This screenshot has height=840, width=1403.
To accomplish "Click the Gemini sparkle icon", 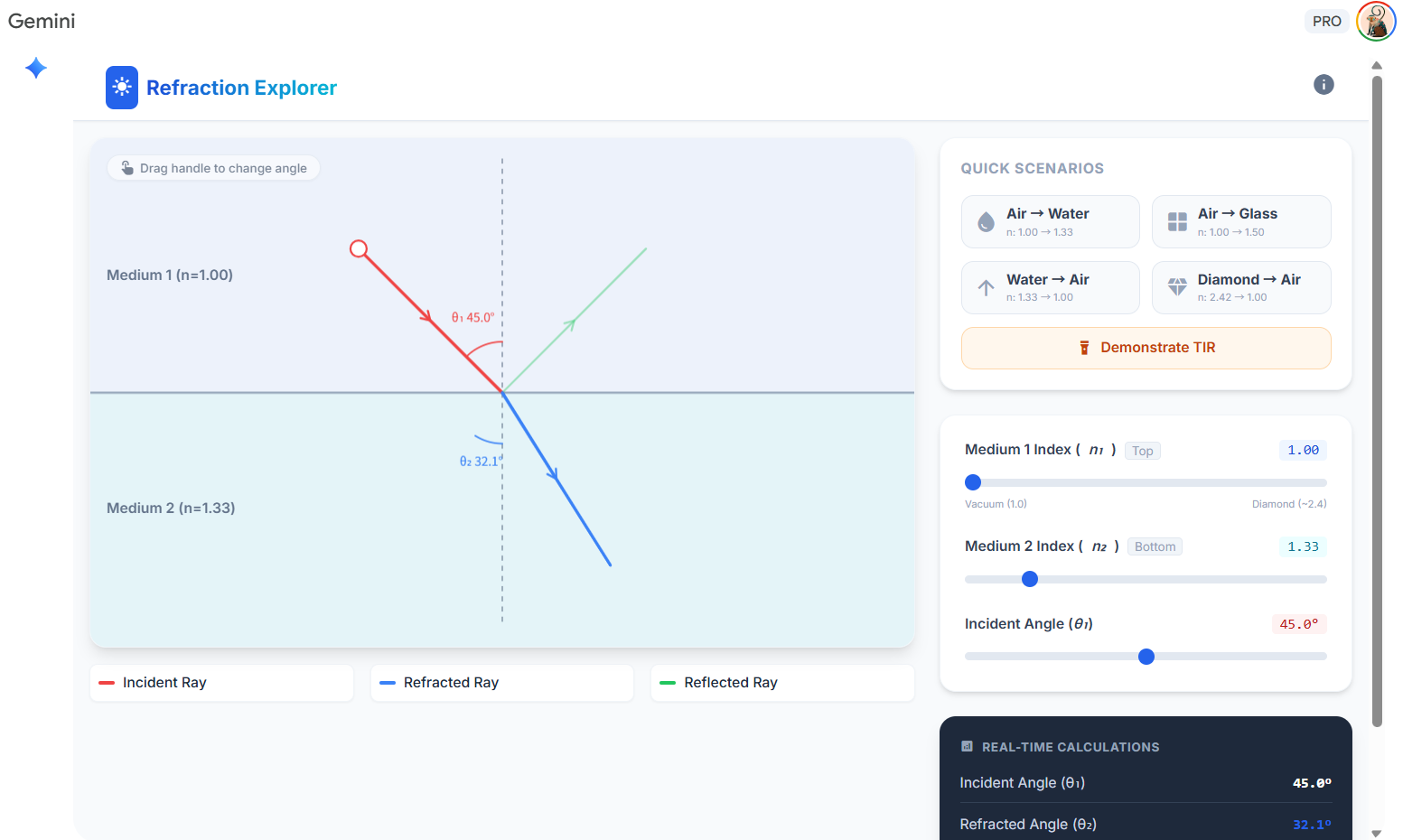I will coord(36,68).
